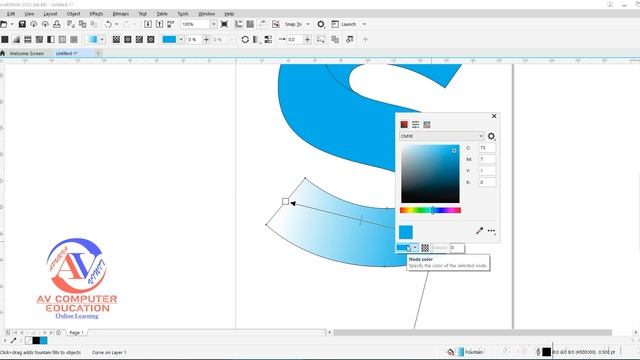This screenshot has width=640, height=360.
Task: Show color viewers red square icon
Action: coord(404,124)
